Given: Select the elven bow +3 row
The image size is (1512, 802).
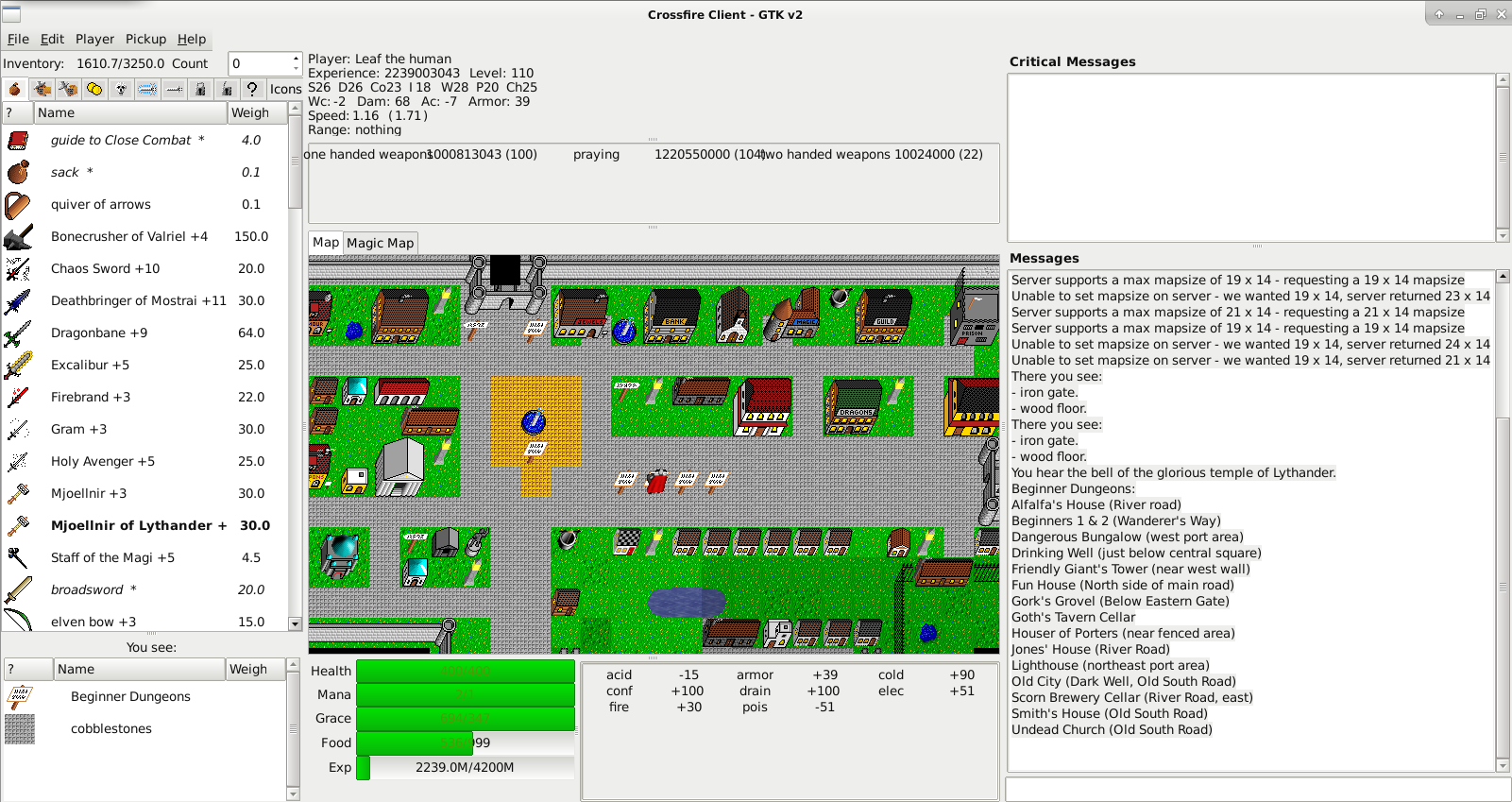Looking at the screenshot, I should pos(144,620).
